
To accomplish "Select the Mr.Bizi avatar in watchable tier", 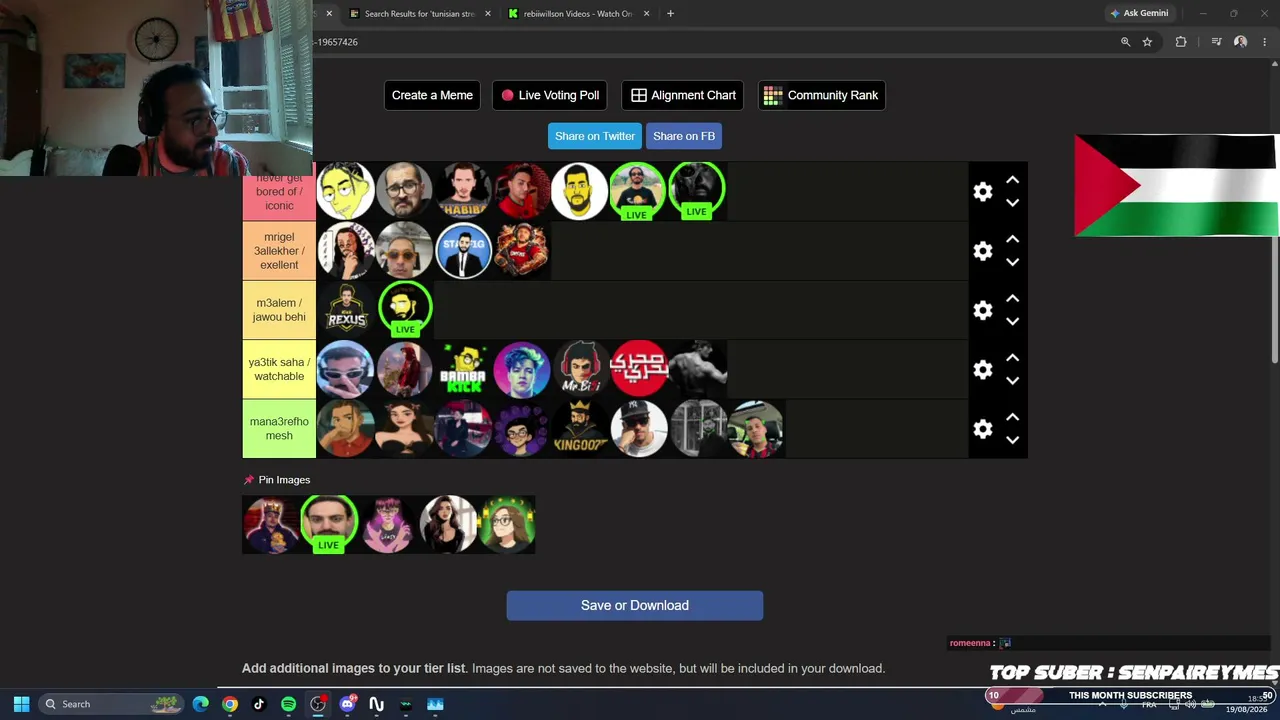I will click(x=580, y=370).
